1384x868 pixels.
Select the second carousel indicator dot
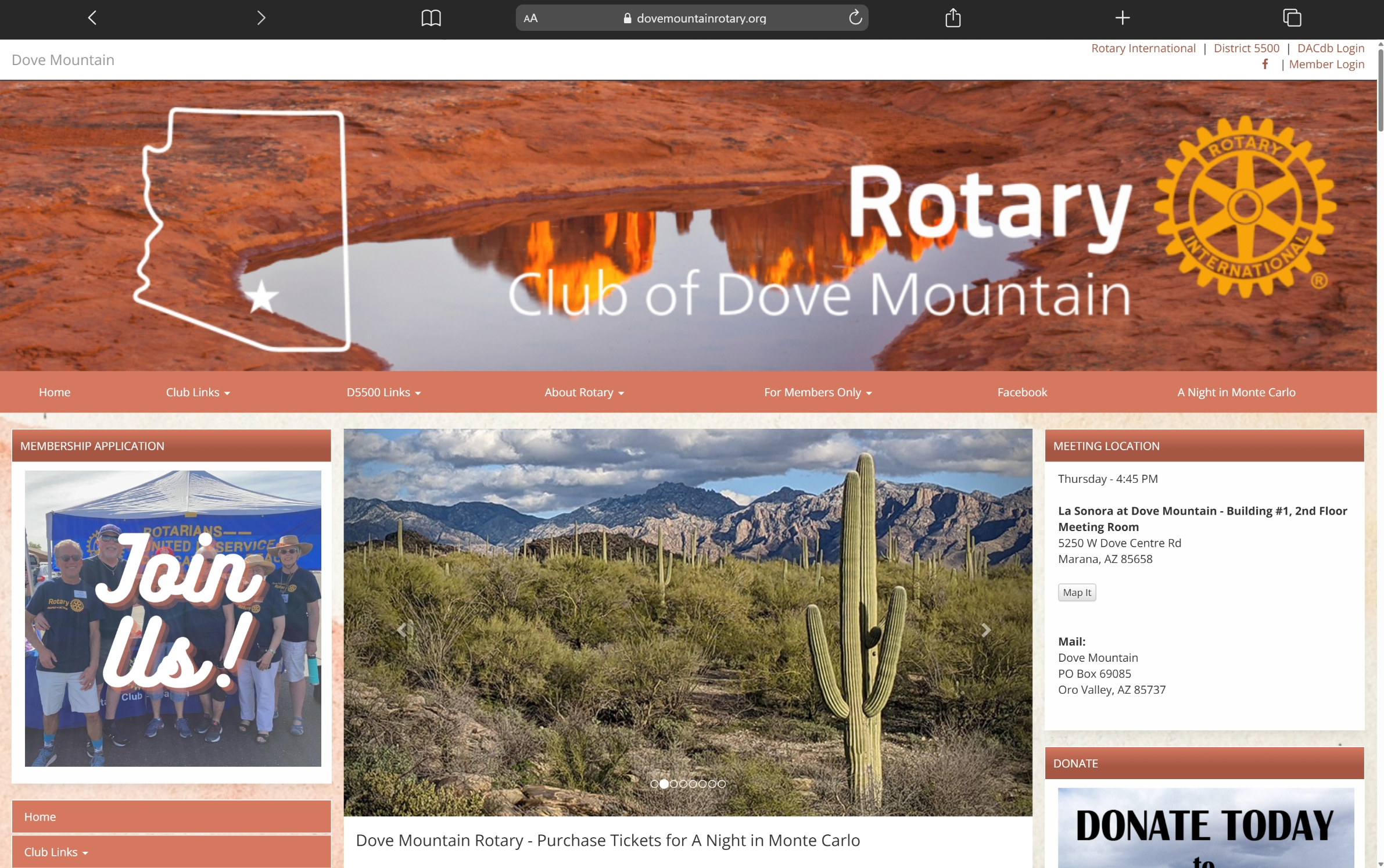click(664, 784)
